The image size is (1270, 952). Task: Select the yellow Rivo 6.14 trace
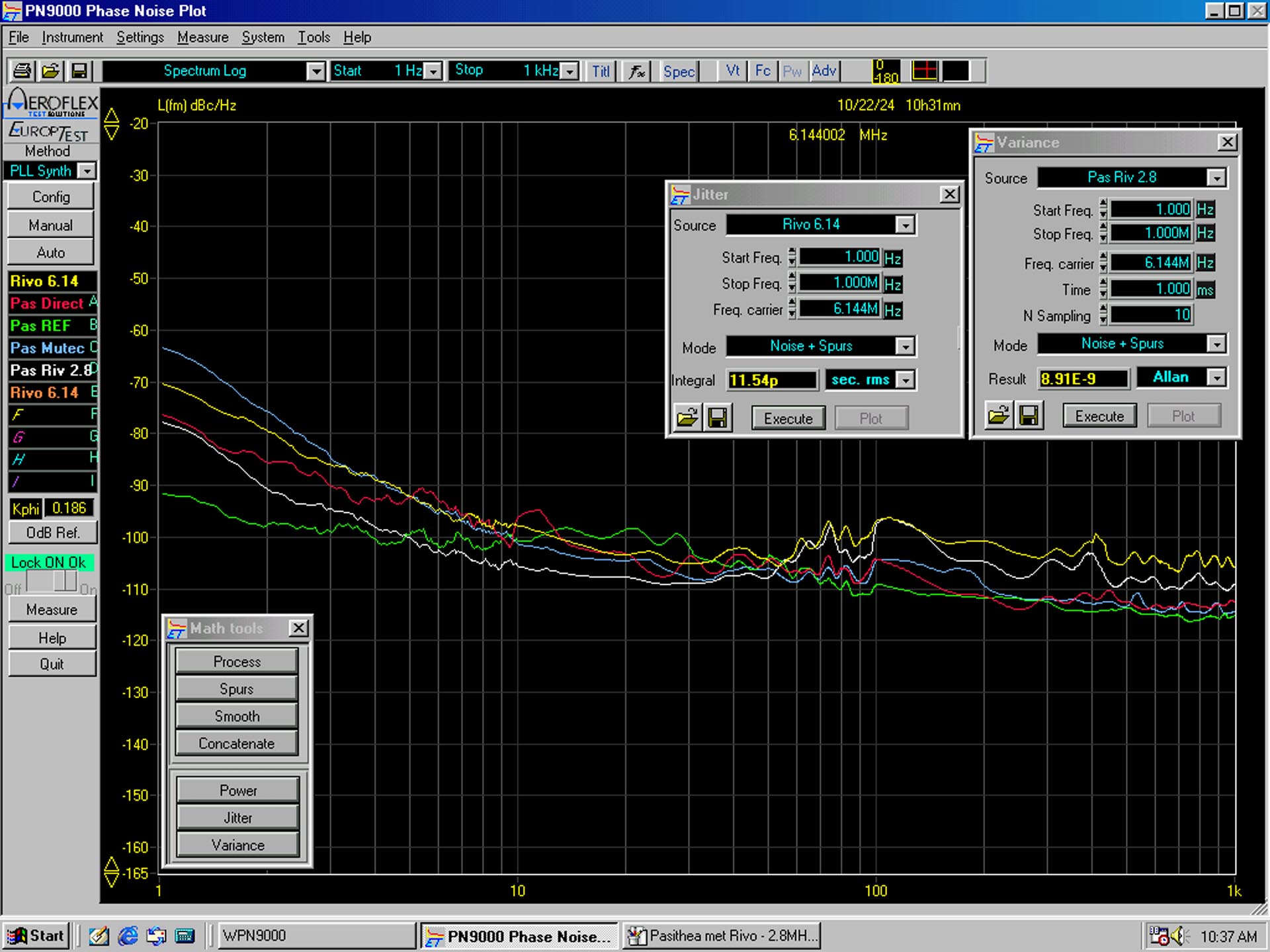pos(52,281)
